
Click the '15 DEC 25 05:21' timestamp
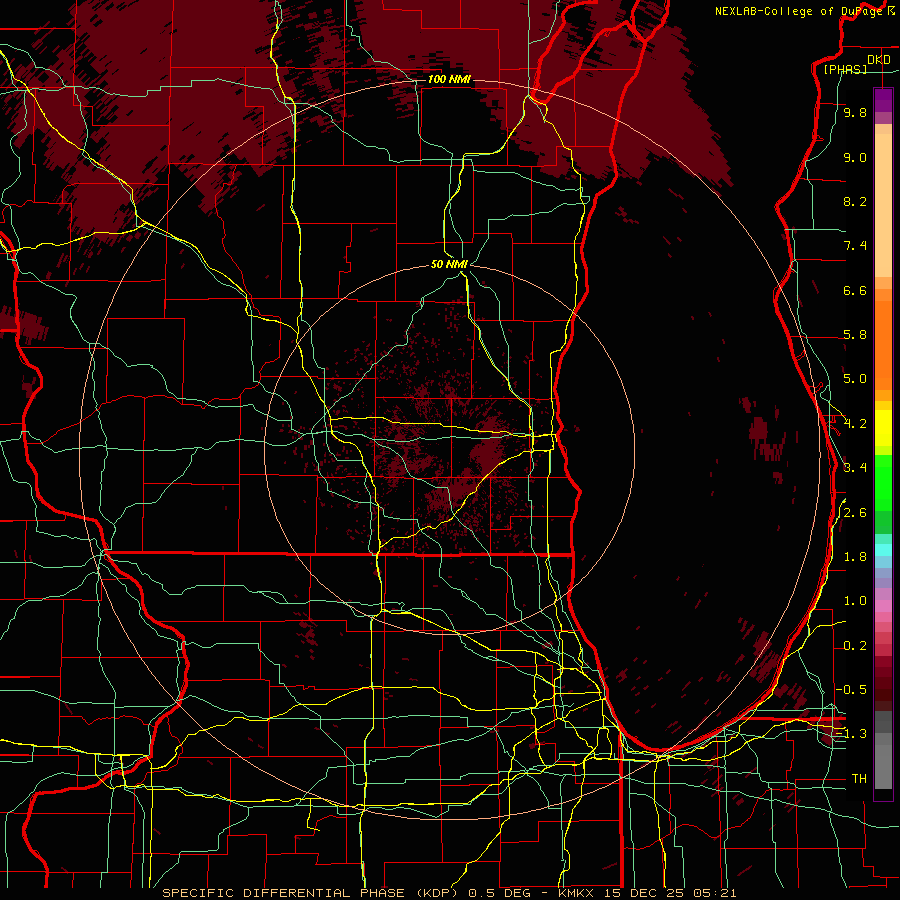point(670,893)
